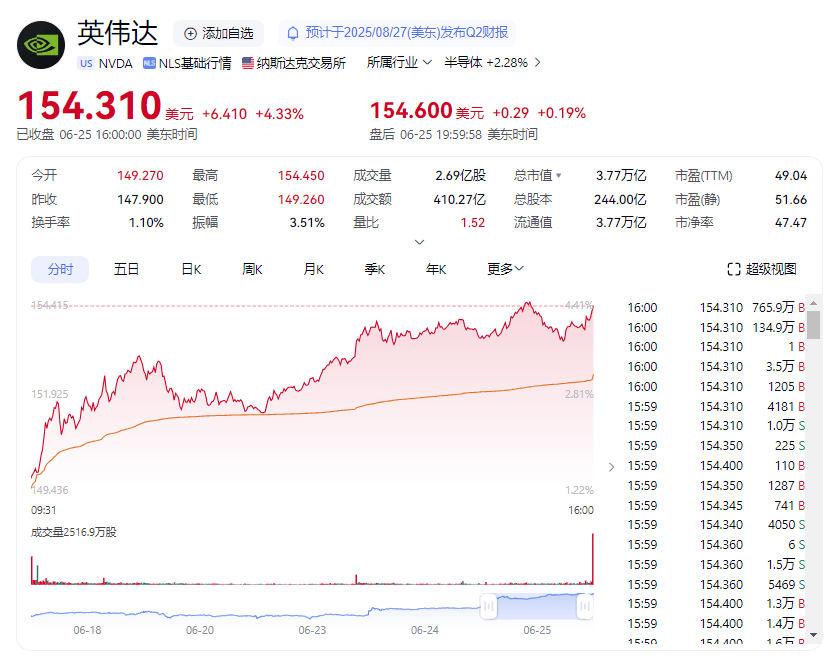This screenshot has height=660, width=833.
Task: Click 成交量 value 2.69亿股
Action: (x=461, y=176)
